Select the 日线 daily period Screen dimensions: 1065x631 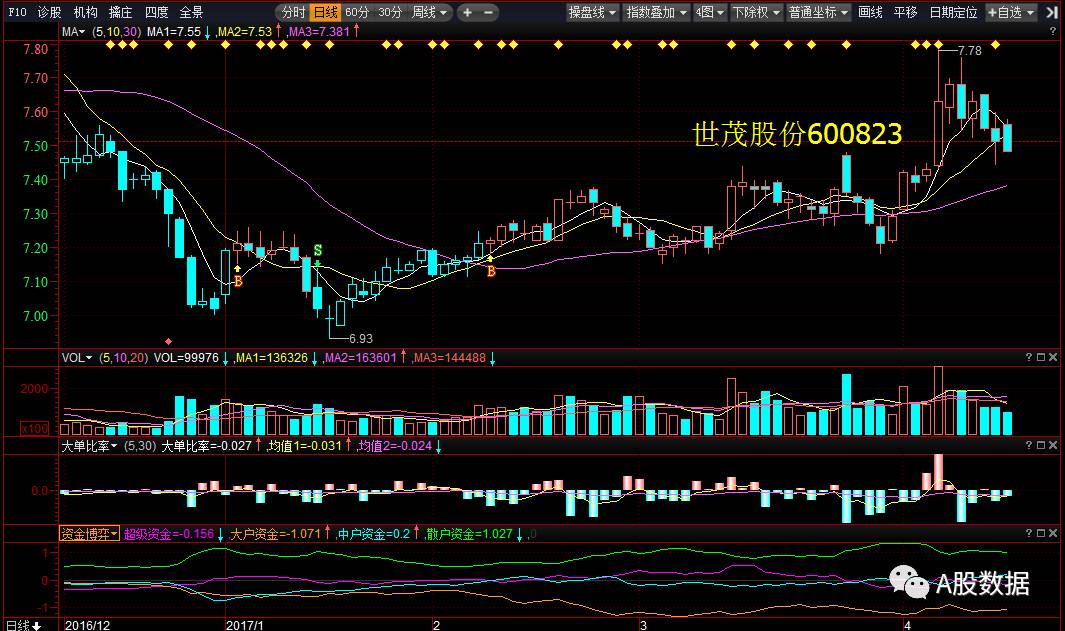[325, 12]
